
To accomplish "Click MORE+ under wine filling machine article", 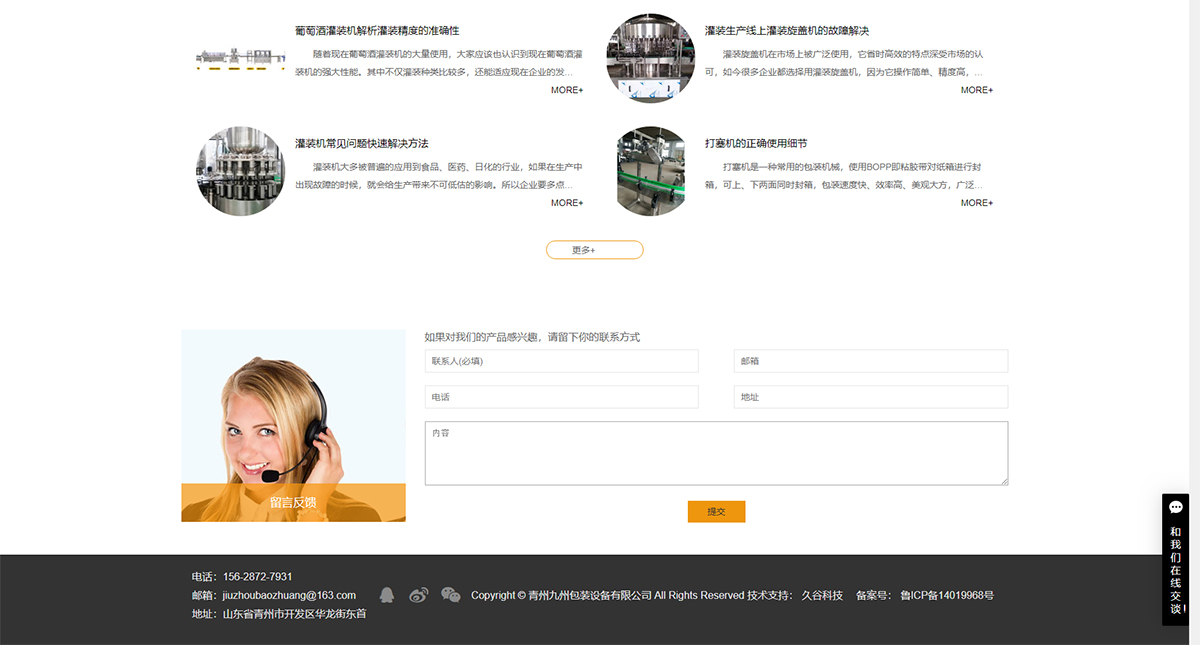I will [567, 90].
